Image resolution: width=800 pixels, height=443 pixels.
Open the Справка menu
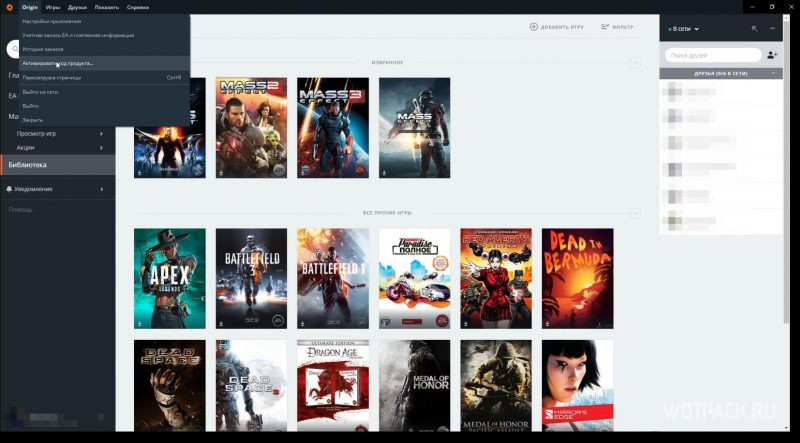(x=138, y=7)
